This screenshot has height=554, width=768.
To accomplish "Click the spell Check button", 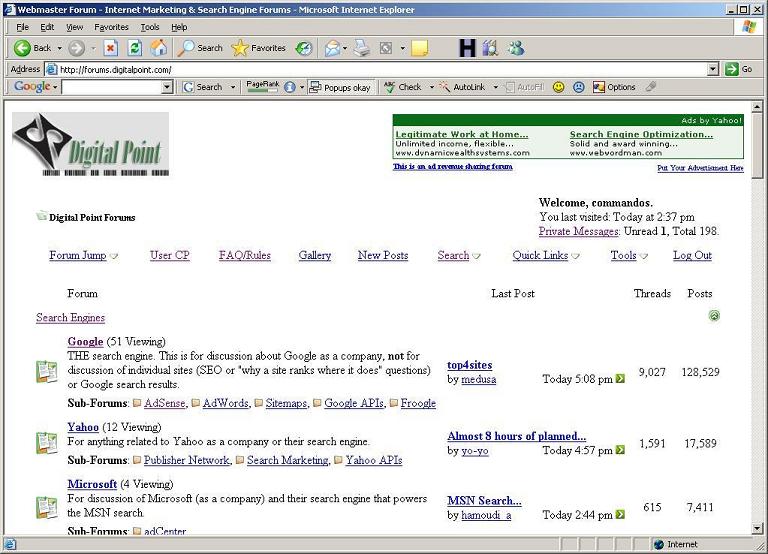I will coord(403,87).
